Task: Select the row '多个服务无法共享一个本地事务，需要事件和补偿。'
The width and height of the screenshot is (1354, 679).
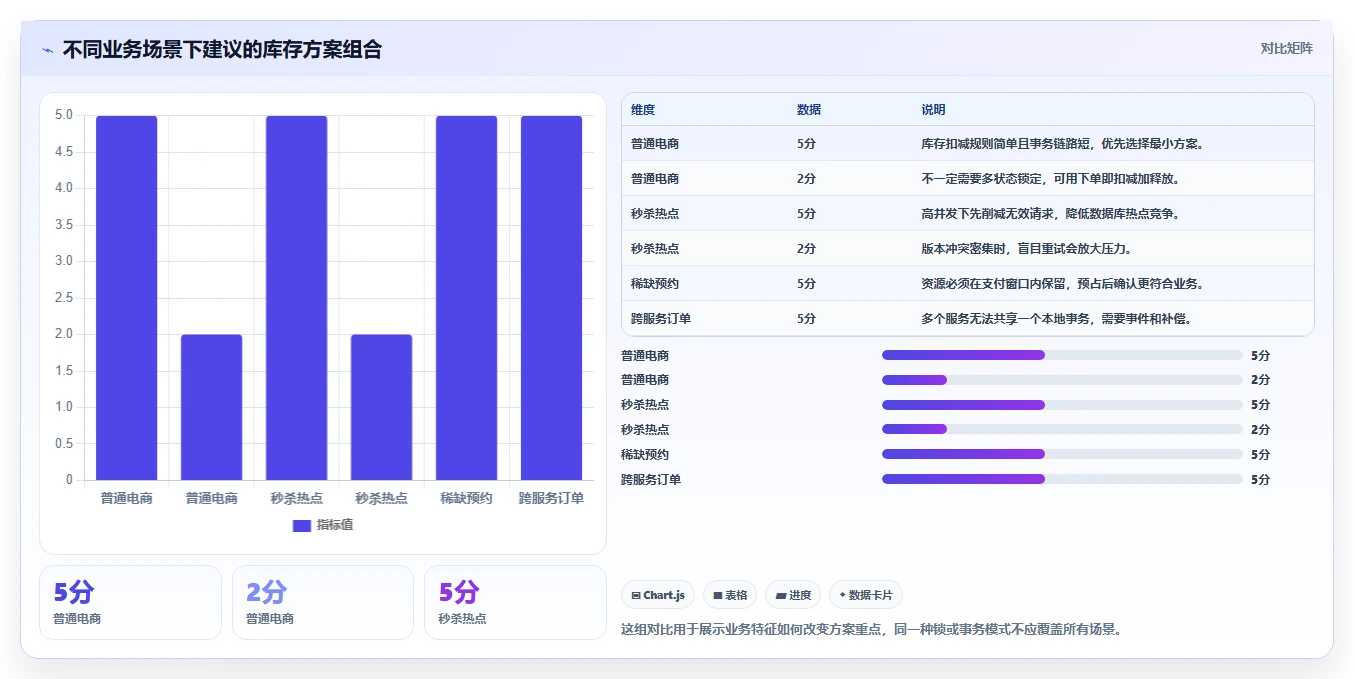Action: tap(968, 318)
